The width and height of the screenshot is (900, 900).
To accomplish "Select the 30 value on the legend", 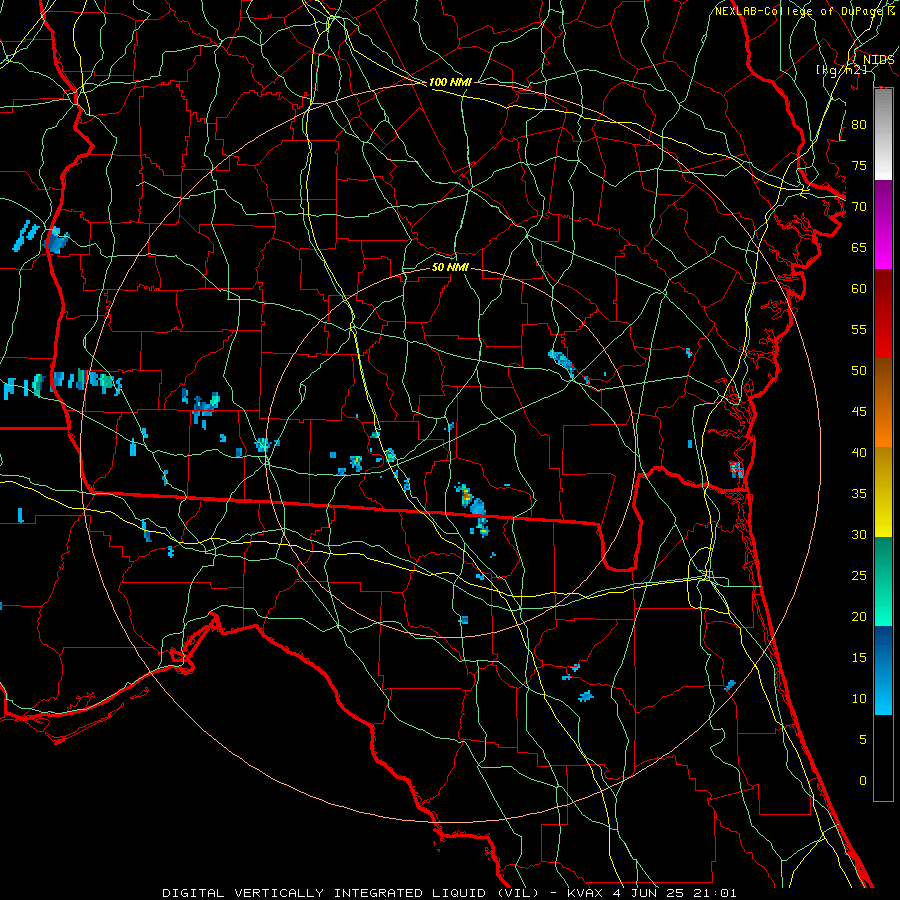I will tap(859, 534).
